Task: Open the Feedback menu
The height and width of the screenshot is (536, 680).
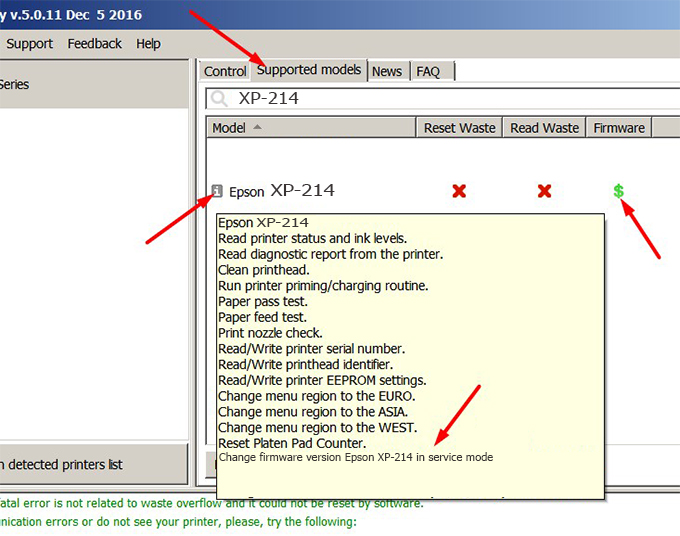Action: click(94, 44)
